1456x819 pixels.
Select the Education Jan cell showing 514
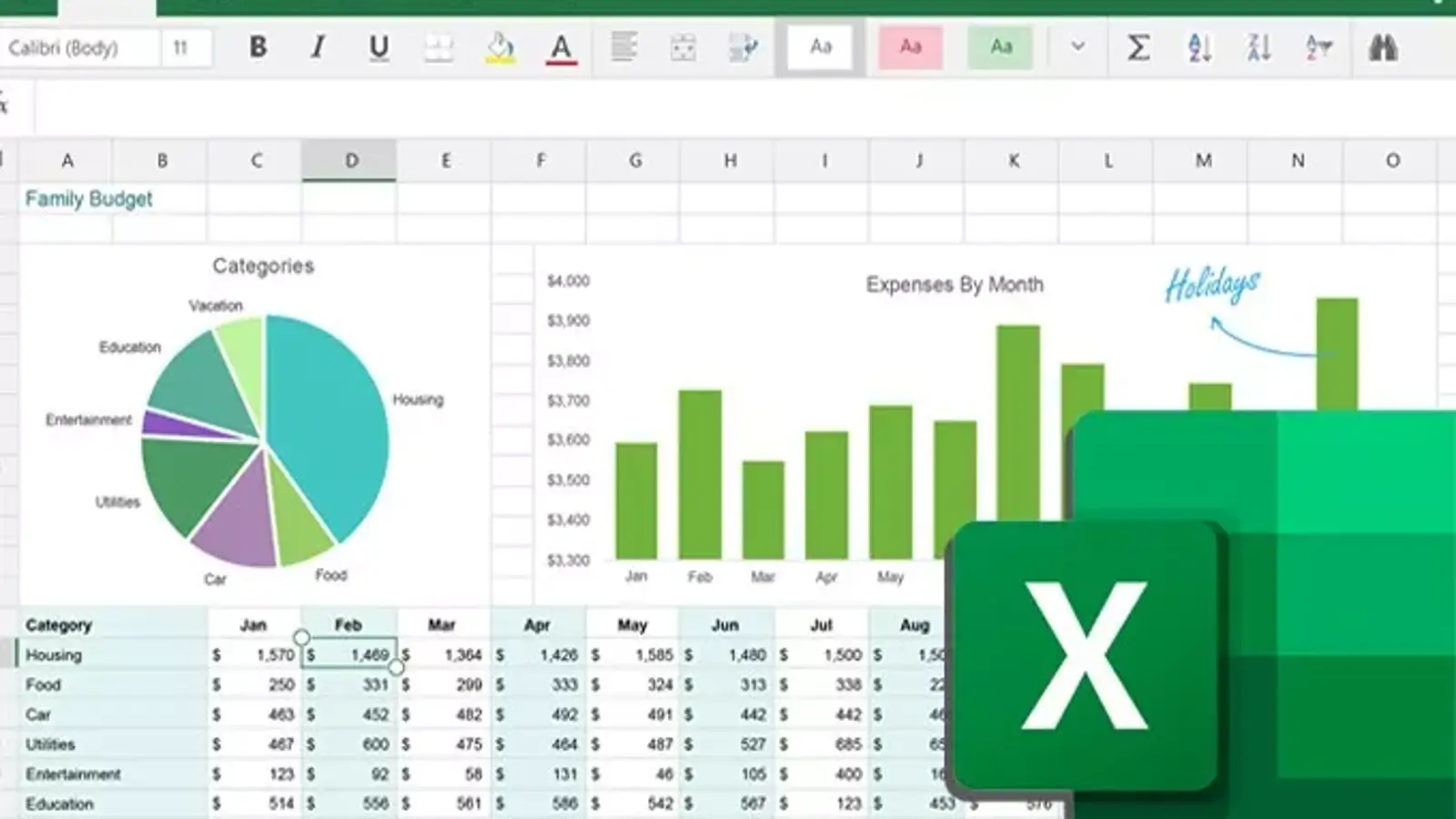tap(256, 804)
